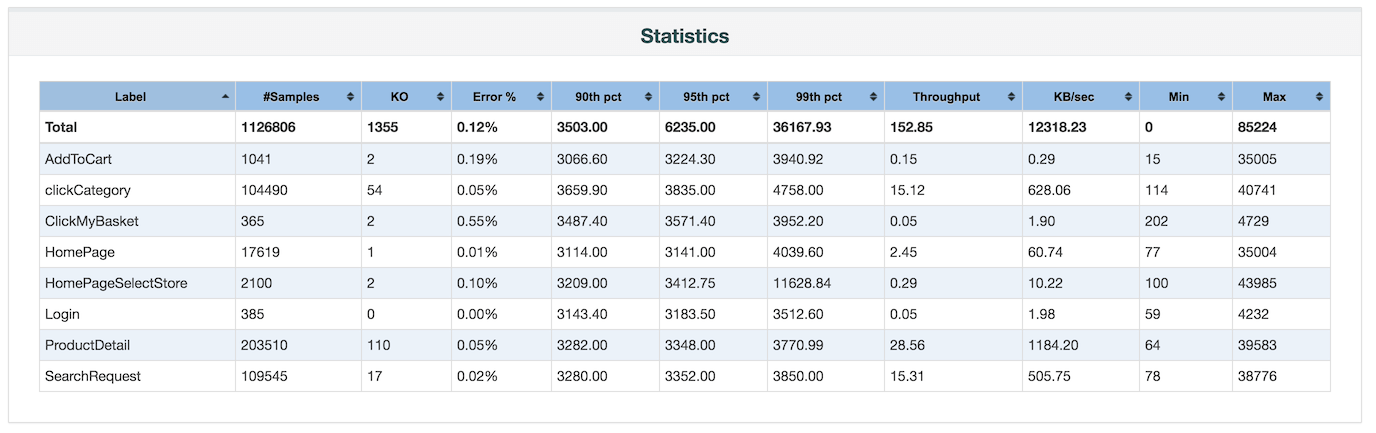Click sort arrows icon beside KB/sec
This screenshot has width=1376, height=433.
tap(1128, 97)
